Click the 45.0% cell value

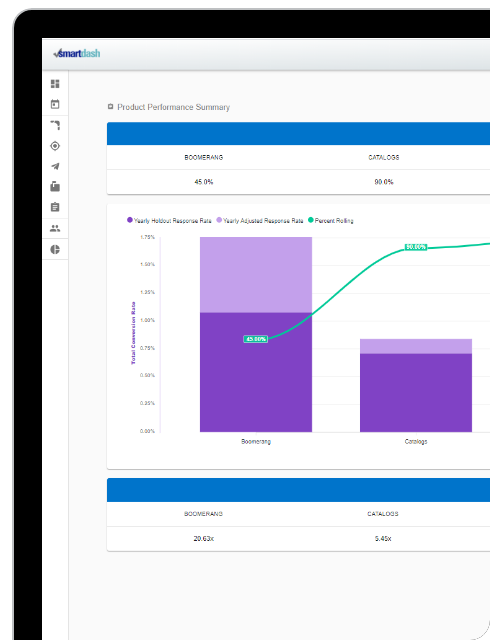(204, 182)
